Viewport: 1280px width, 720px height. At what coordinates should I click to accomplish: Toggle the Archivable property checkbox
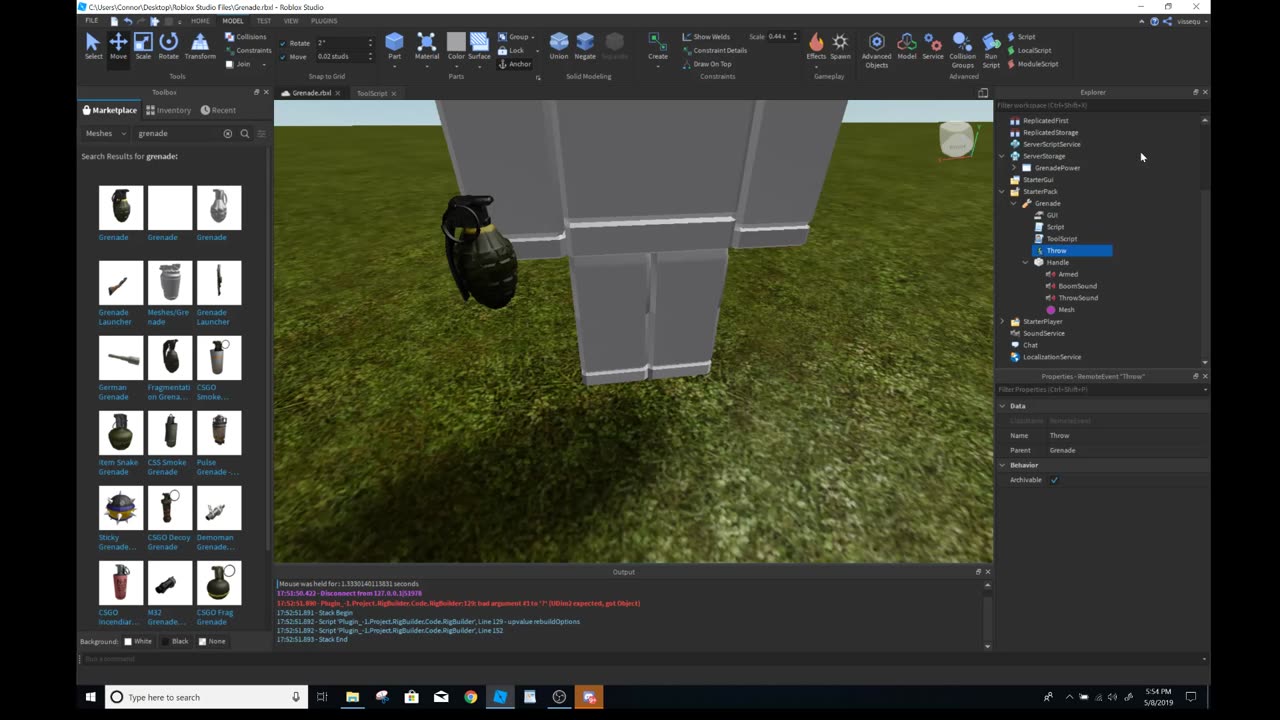1054,480
